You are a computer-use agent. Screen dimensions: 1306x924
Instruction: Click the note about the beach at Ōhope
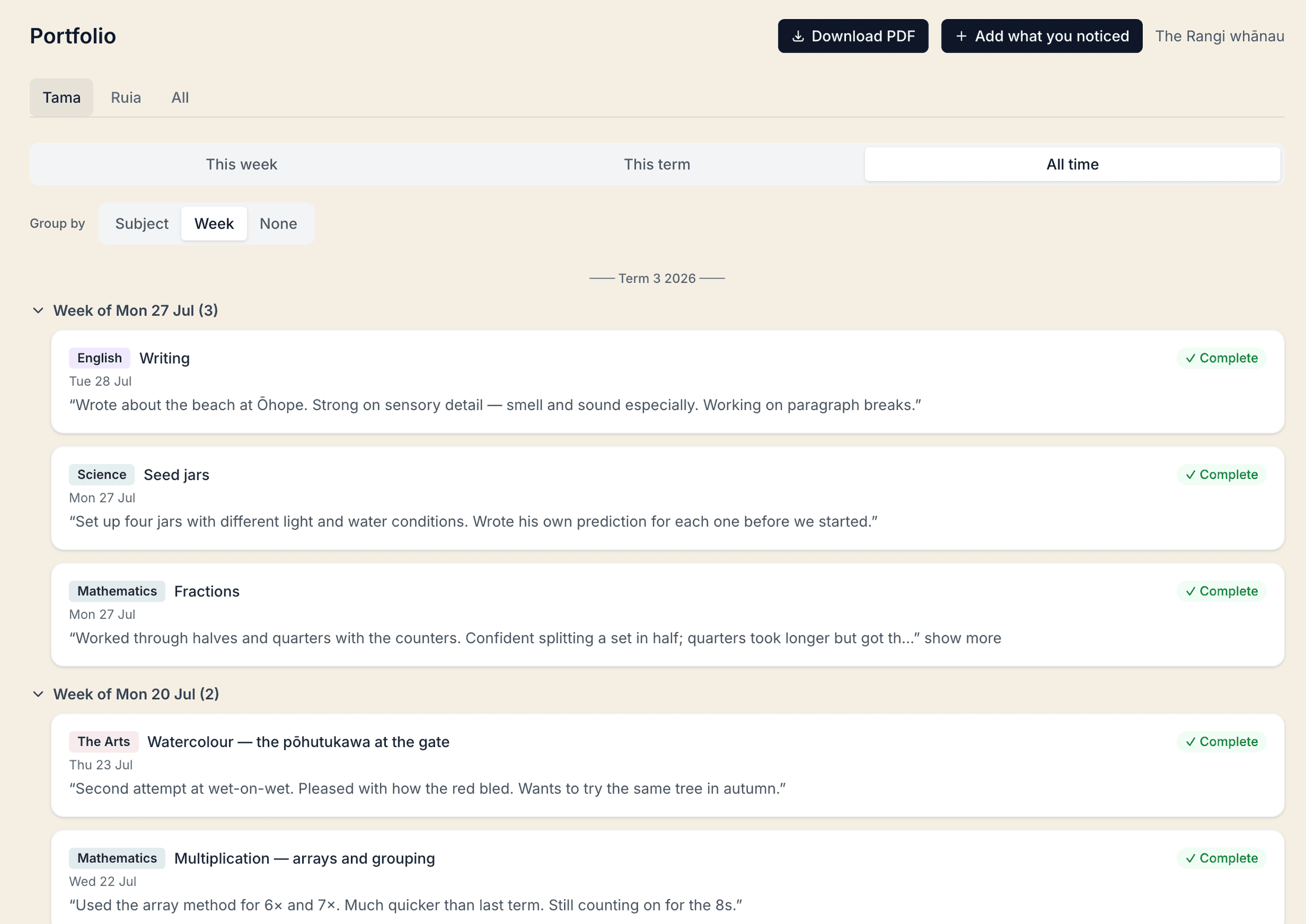pos(495,405)
